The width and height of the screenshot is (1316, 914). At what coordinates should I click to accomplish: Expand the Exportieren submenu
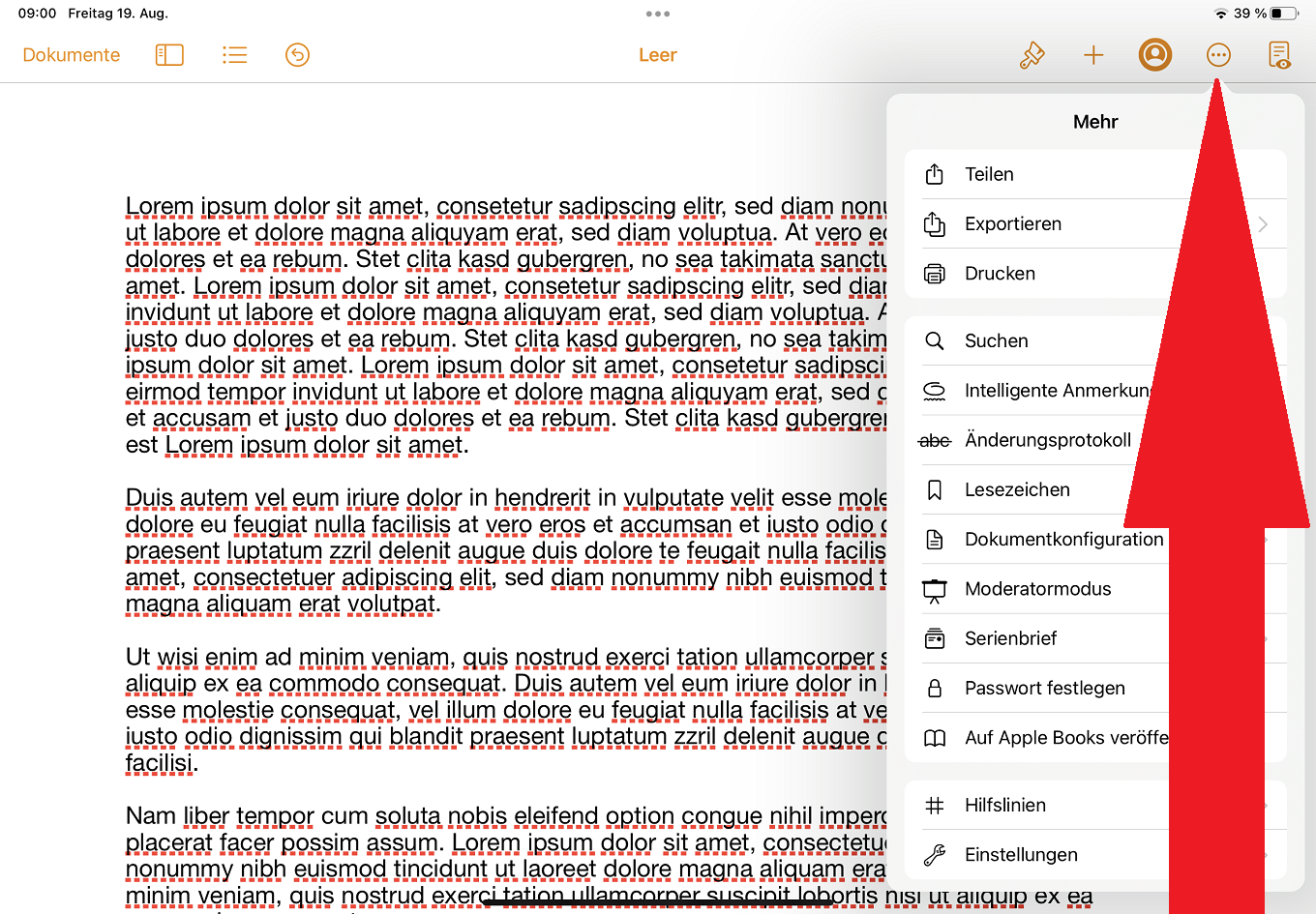coord(1095,223)
